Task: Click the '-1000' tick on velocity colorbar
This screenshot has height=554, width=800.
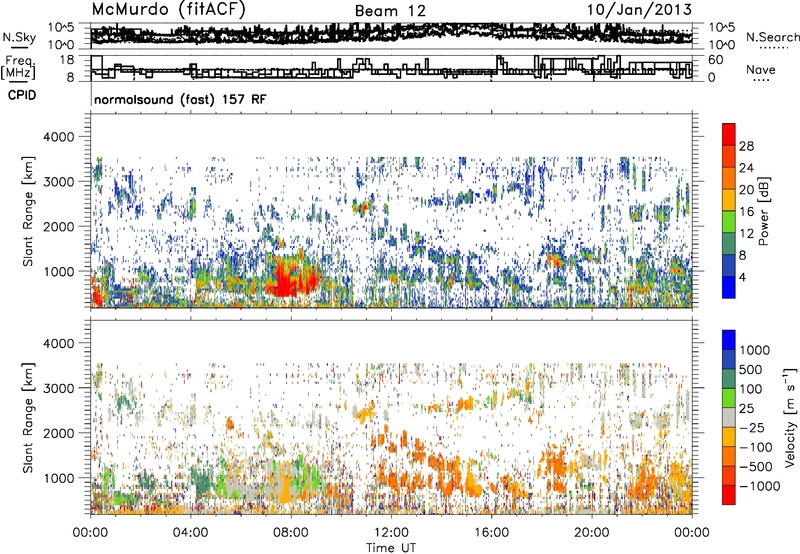Action: click(759, 486)
